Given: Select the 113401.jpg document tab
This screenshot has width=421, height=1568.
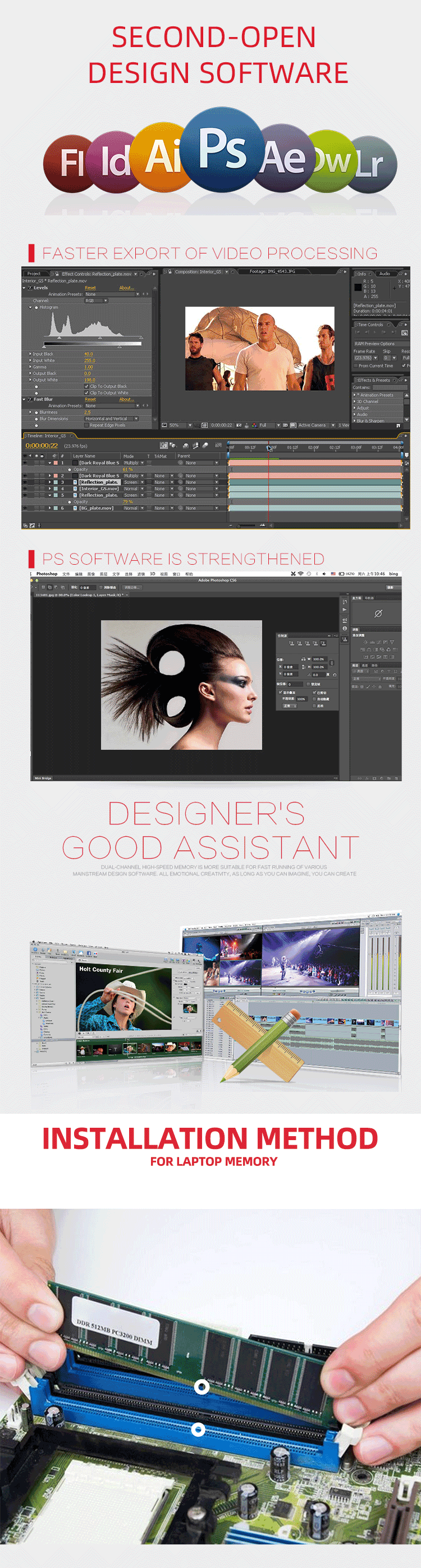Looking at the screenshot, I should [x=80, y=594].
